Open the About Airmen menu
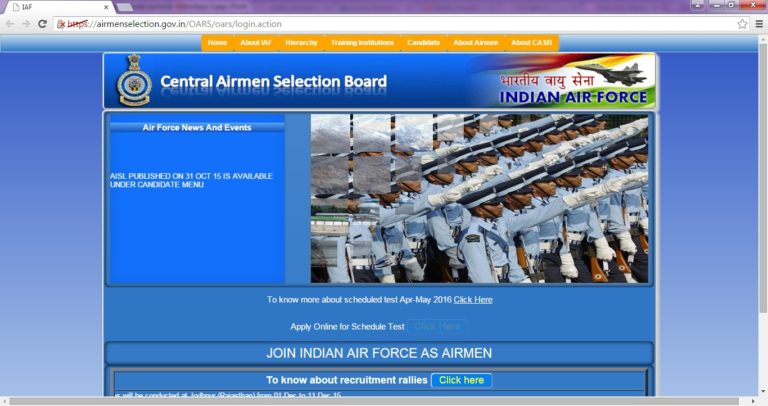 475,43
